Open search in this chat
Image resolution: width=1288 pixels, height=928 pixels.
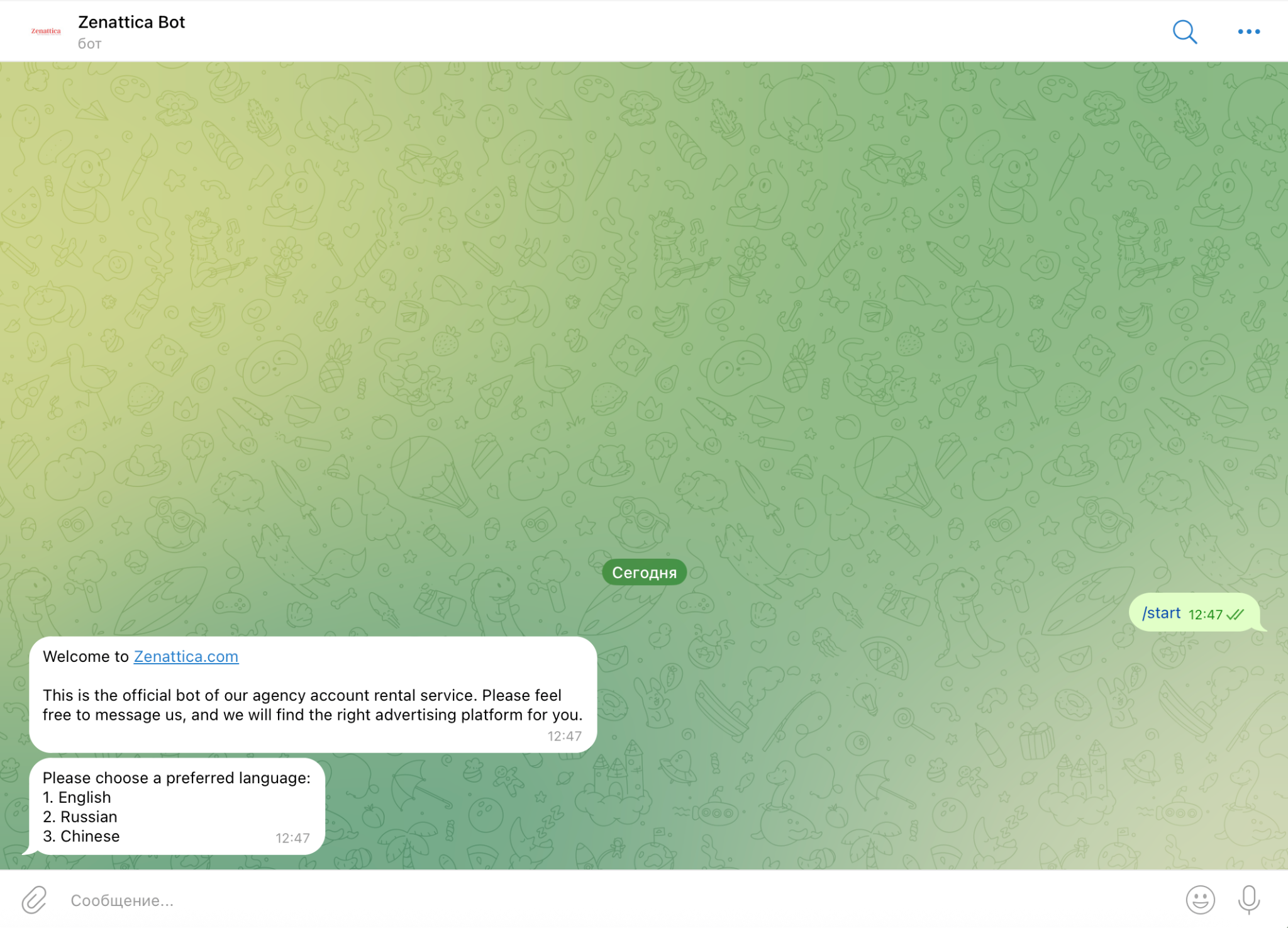(1184, 31)
